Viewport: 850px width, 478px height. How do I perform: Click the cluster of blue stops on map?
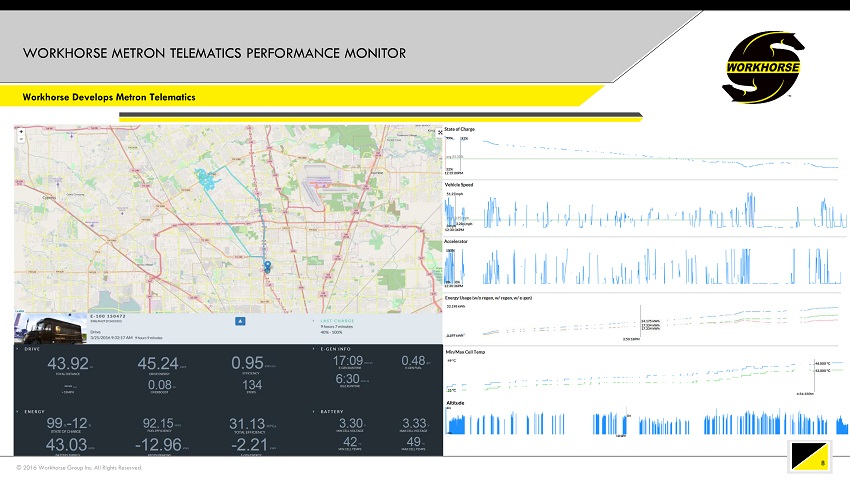coord(206,181)
